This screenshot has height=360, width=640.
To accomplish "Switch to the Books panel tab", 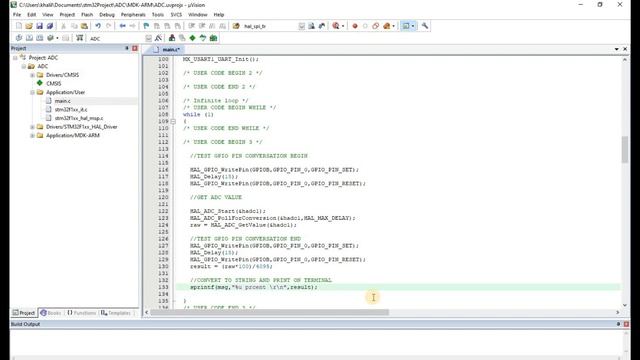I will [51, 313].
